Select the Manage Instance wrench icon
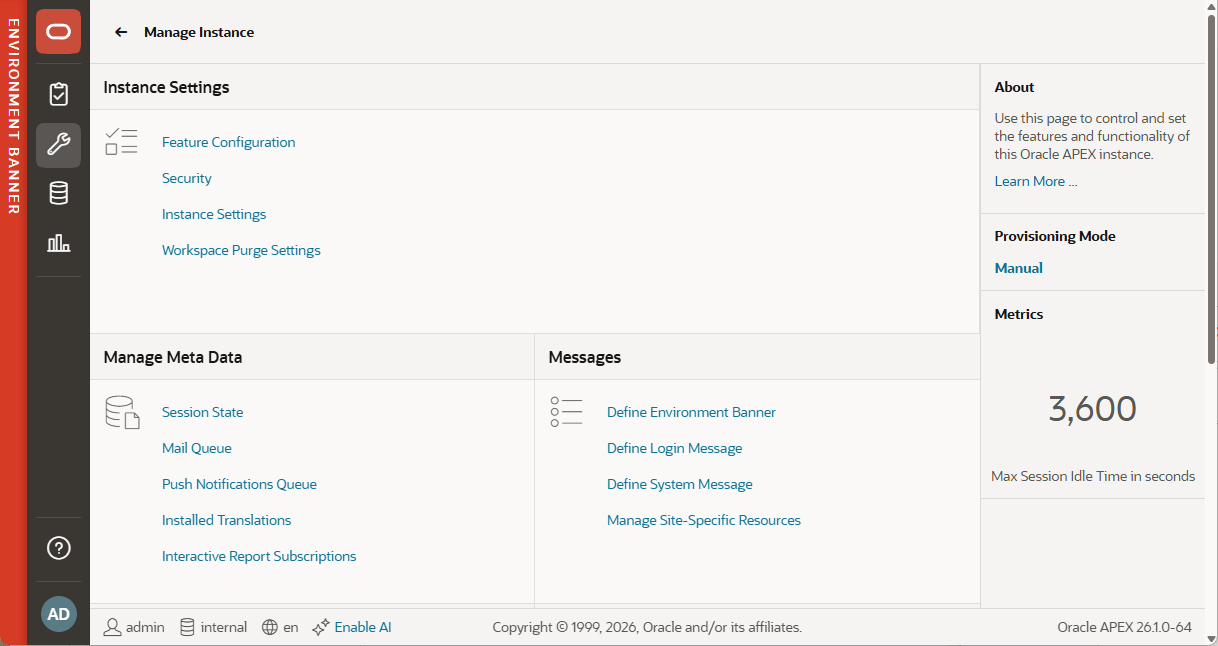This screenshot has width=1218, height=646. 58,145
